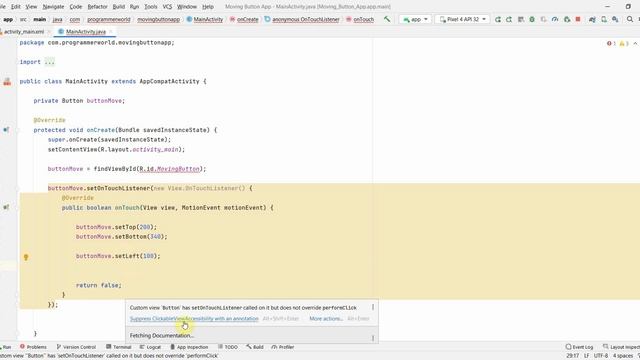Screen dimensions: 640x360
Task: Click the yellow lightbulb quick-fix icon
Action: coord(26,257)
